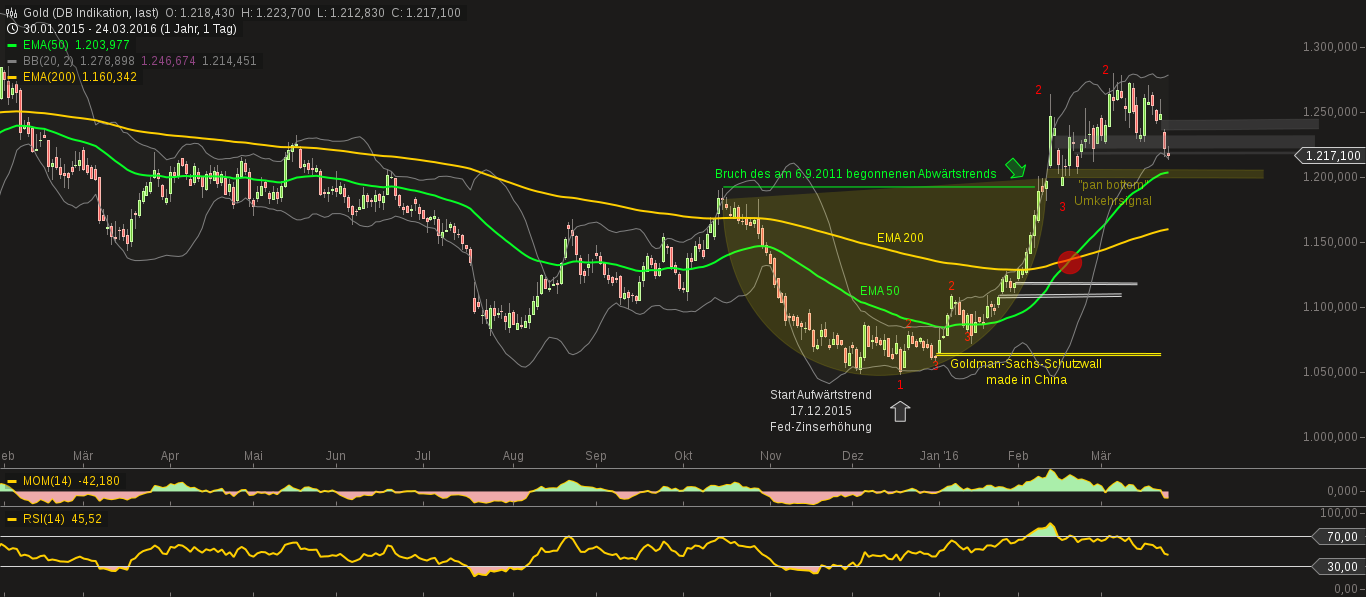Click the candlestick chart icon beside Gold title

click(10, 12)
